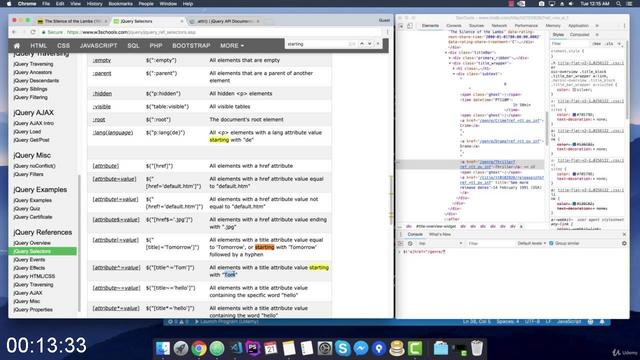The width and height of the screenshot is (640, 360).
Task: Open Default levels dropdown in Console
Action: (x=531, y=243)
